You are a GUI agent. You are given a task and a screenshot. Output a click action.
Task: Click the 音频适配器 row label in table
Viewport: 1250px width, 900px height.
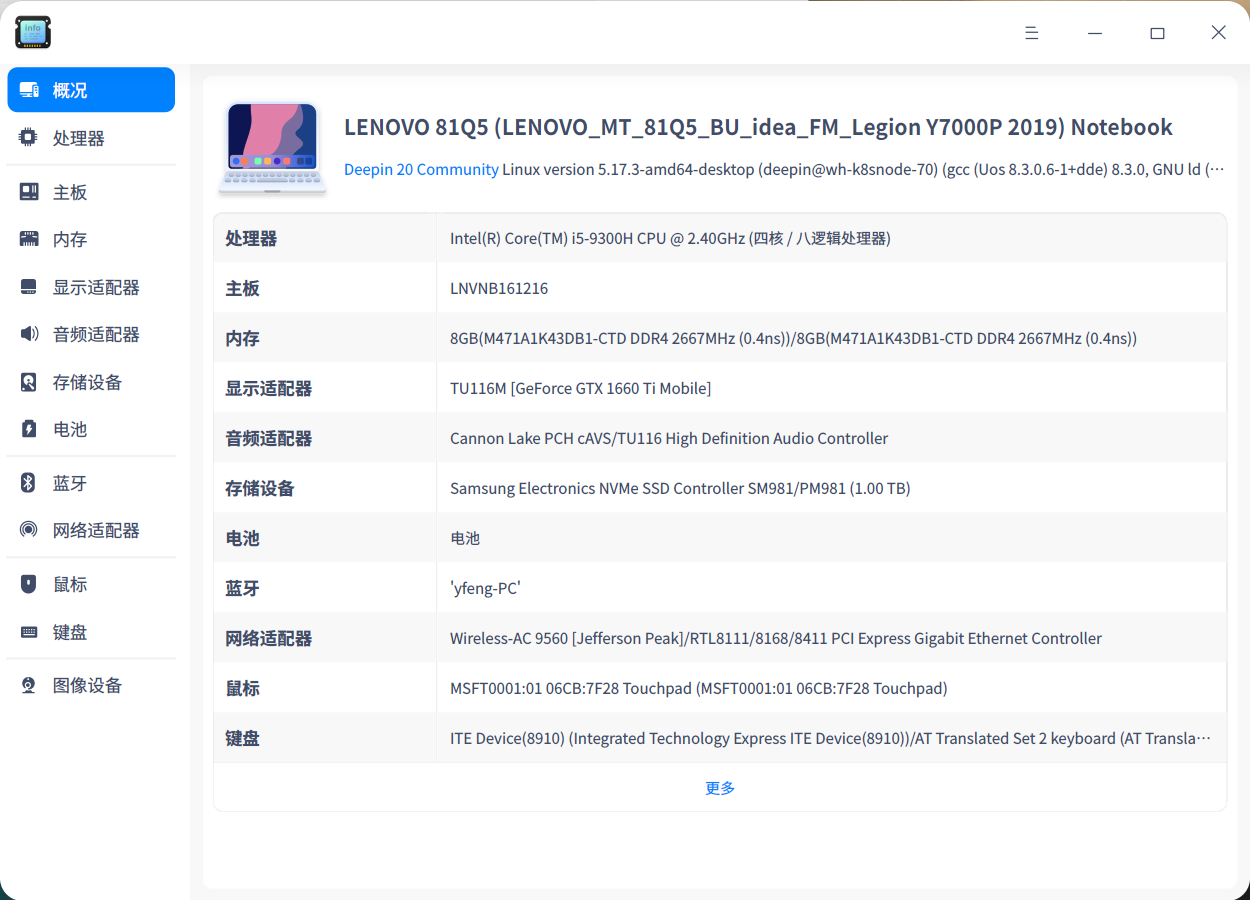coord(268,438)
